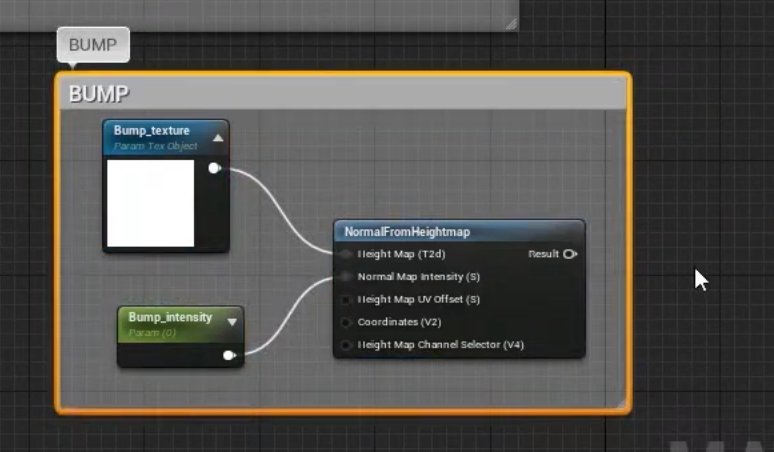774x452 pixels.
Task: Select the BUMP comment box title bar
Action: click(343, 93)
